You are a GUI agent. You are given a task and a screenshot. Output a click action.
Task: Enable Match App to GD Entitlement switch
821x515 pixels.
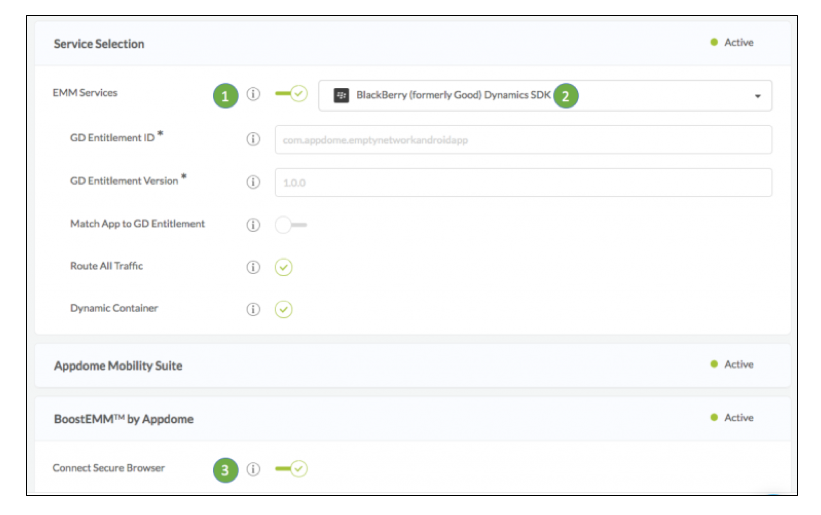pos(291,225)
